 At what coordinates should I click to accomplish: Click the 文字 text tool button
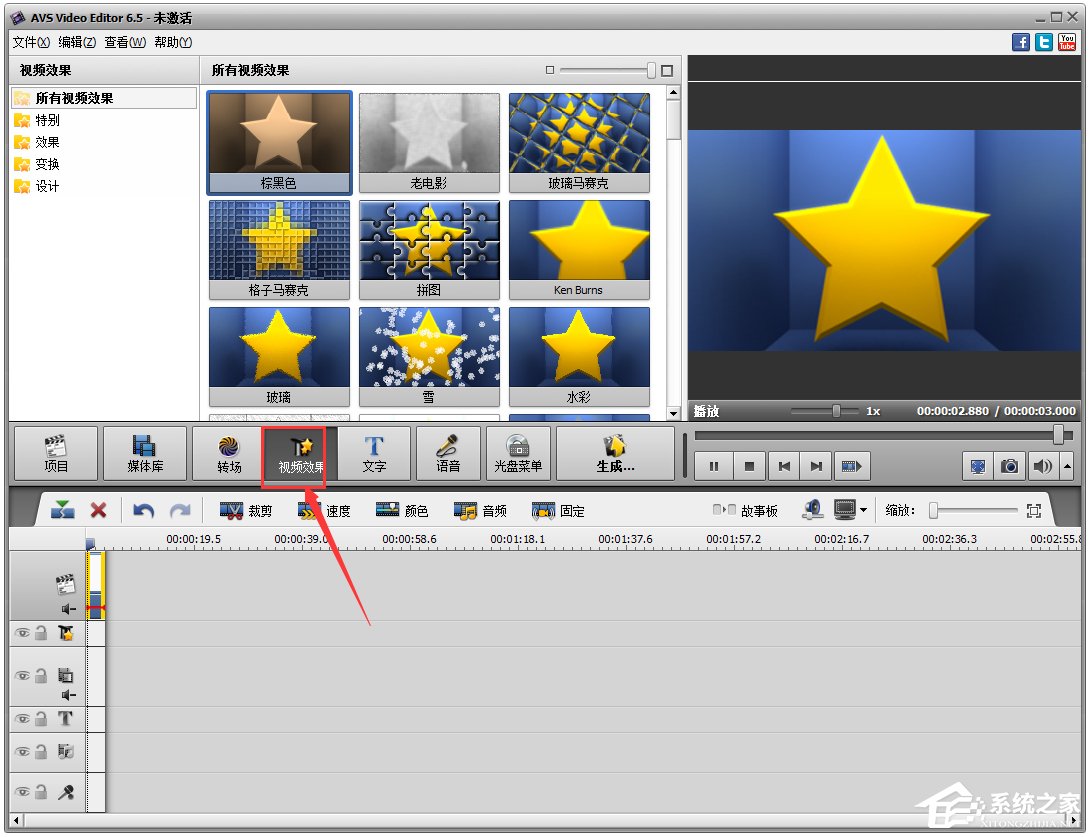click(x=374, y=453)
